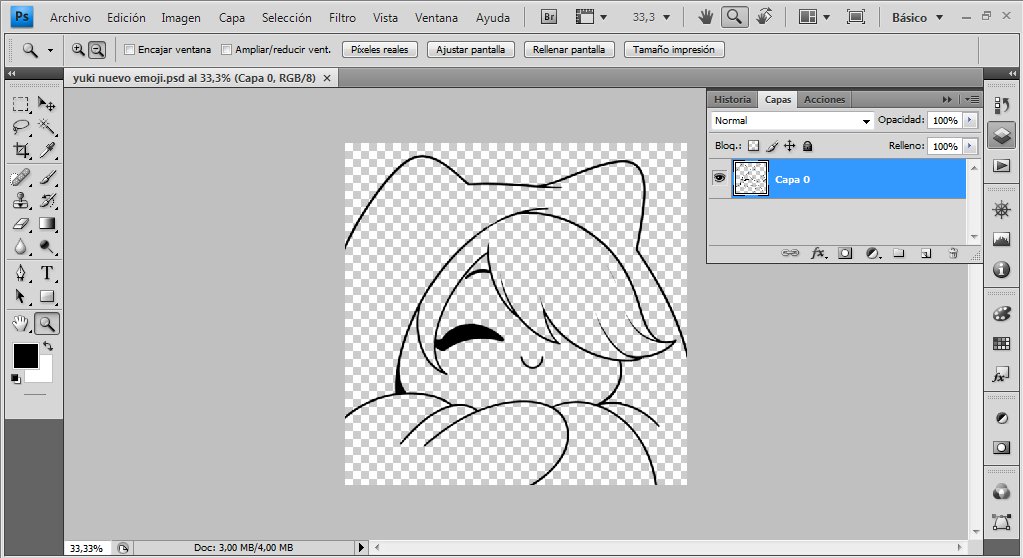Delete layer with trash icon
Screen dimensions: 1023x558
(953, 253)
